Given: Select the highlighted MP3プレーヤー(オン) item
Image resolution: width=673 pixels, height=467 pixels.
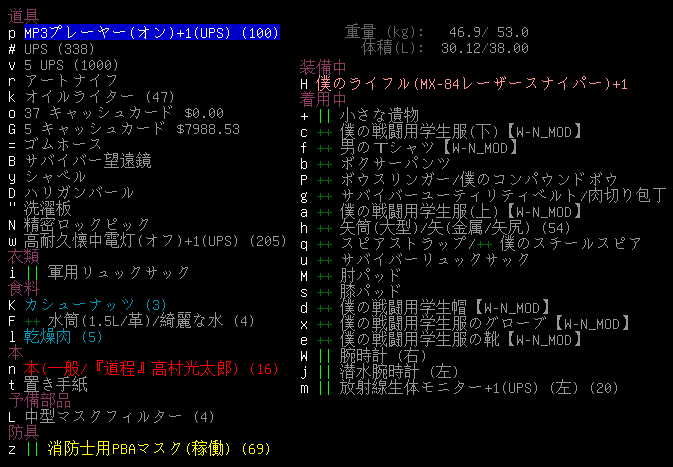Looking at the screenshot, I should [150, 32].
